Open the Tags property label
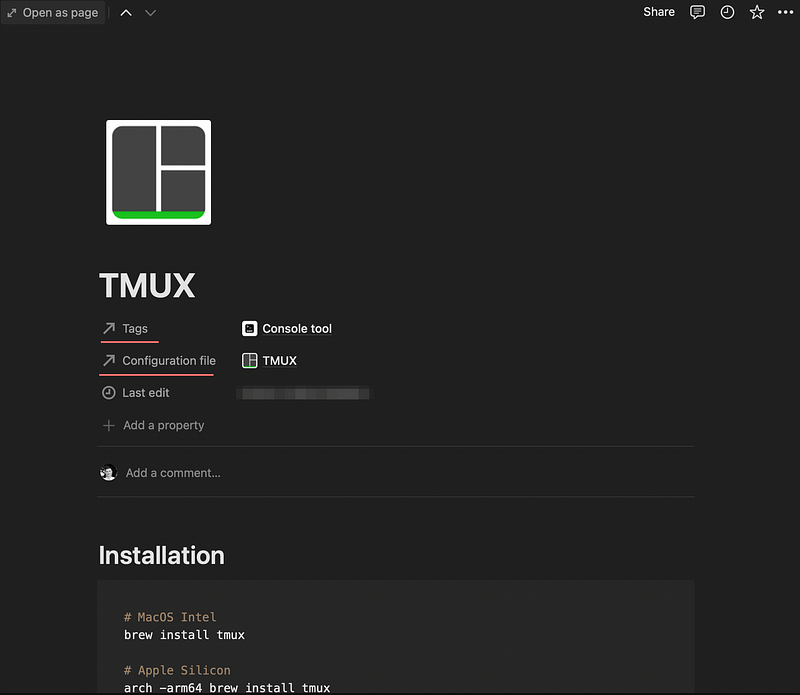Viewport: 800px width, 695px height. click(125, 329)
